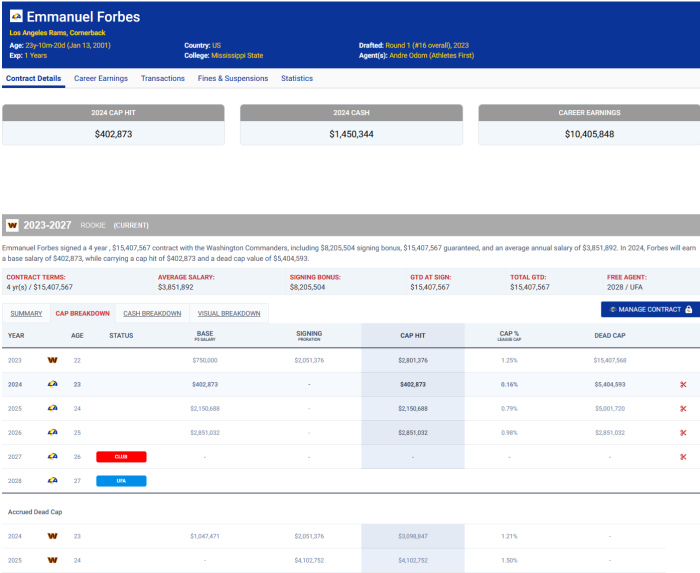Open the Career Earnings tab
This screenshot has height=573, width=700.
coord(101,79)
